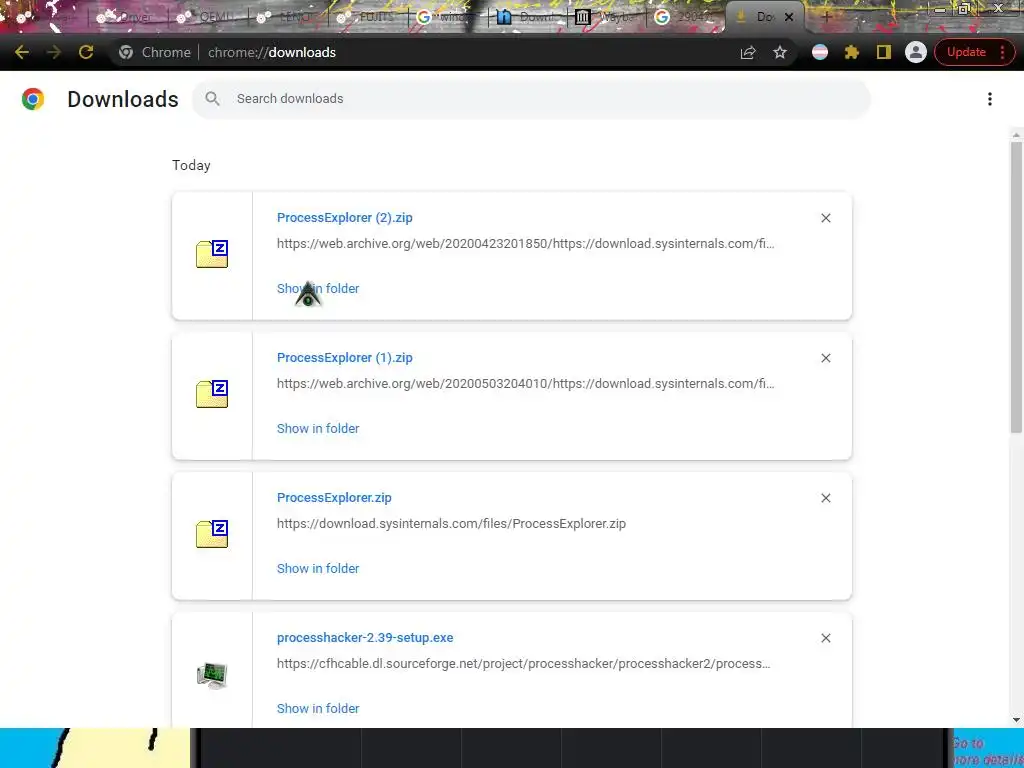Show ProcessExplorer (1).zip in folder
This screenshot has height=768, width=1024.
317,428
